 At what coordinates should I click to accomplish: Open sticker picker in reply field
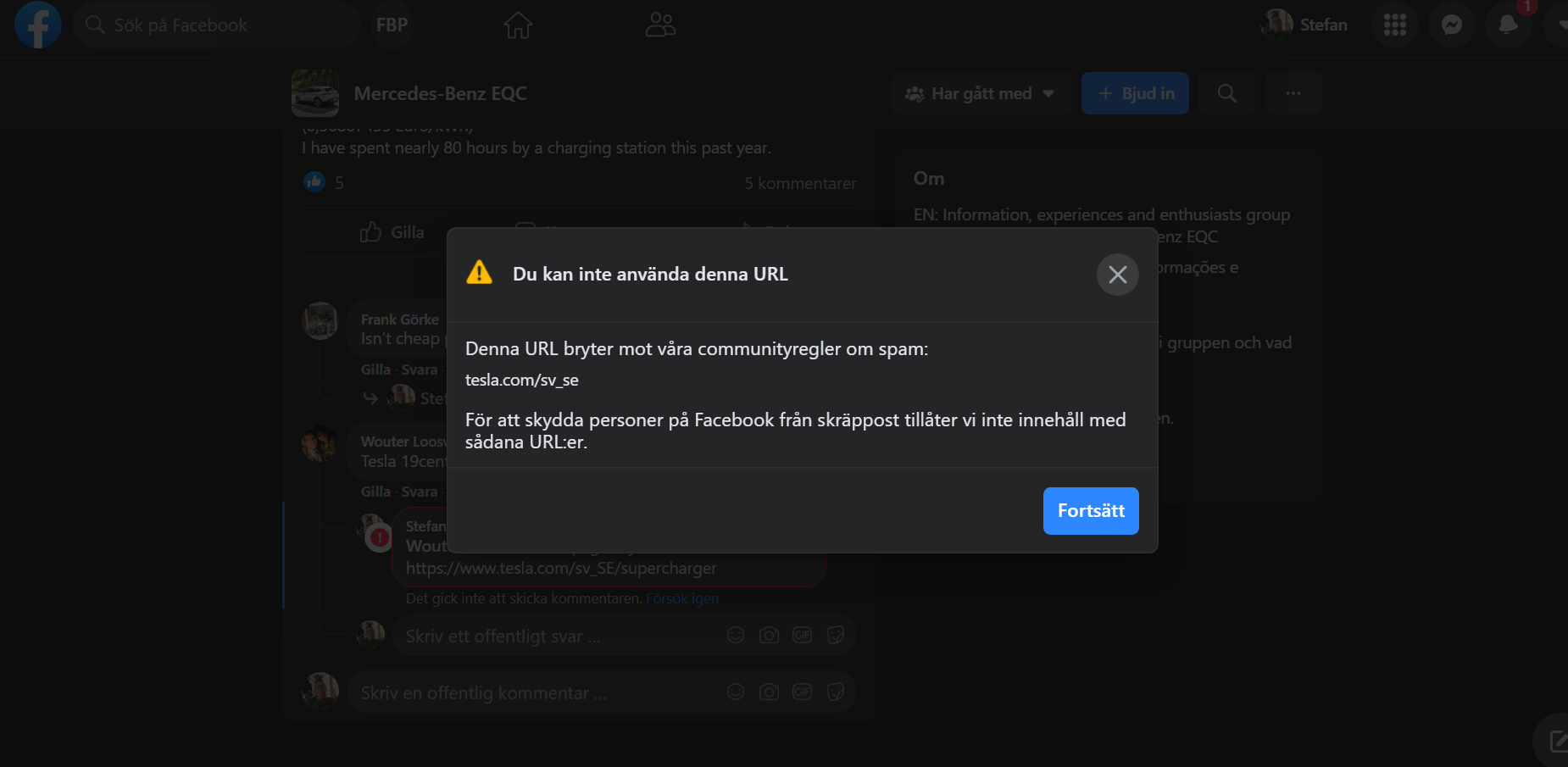click(x=836, y=635)
